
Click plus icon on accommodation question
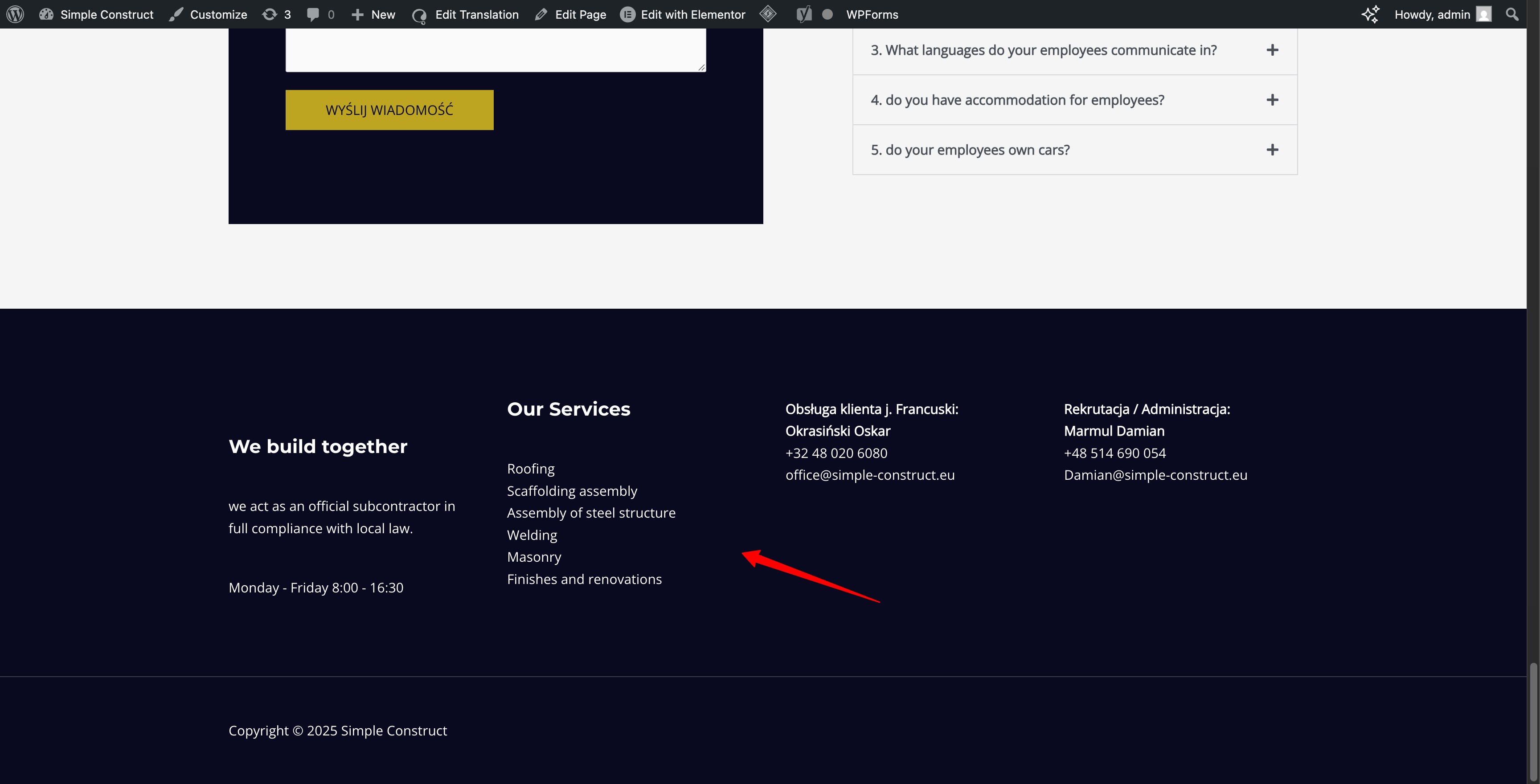pos(1272,100)
